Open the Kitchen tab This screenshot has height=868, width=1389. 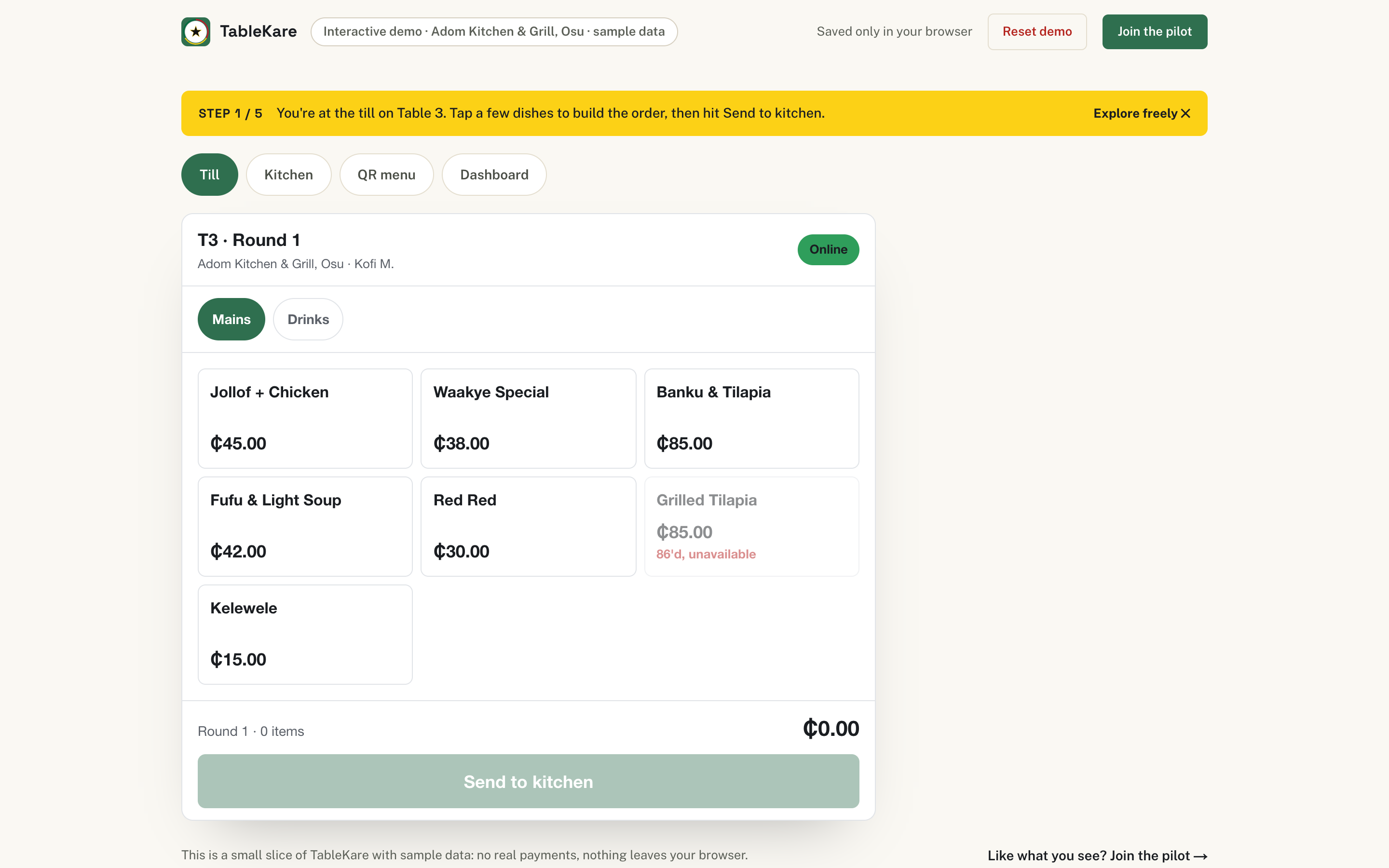click(289, 175)
